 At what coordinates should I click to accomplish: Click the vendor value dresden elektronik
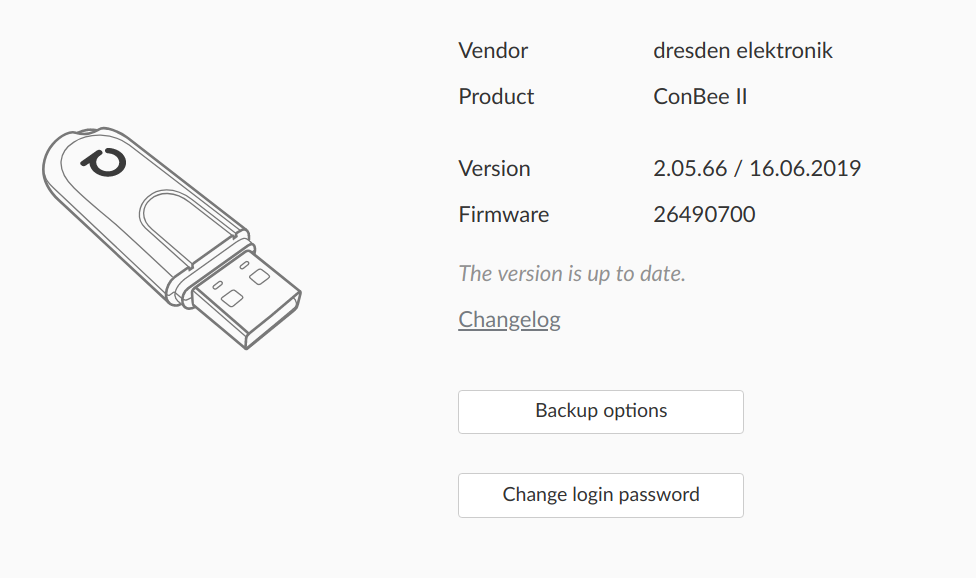click(x=743, y=50)
